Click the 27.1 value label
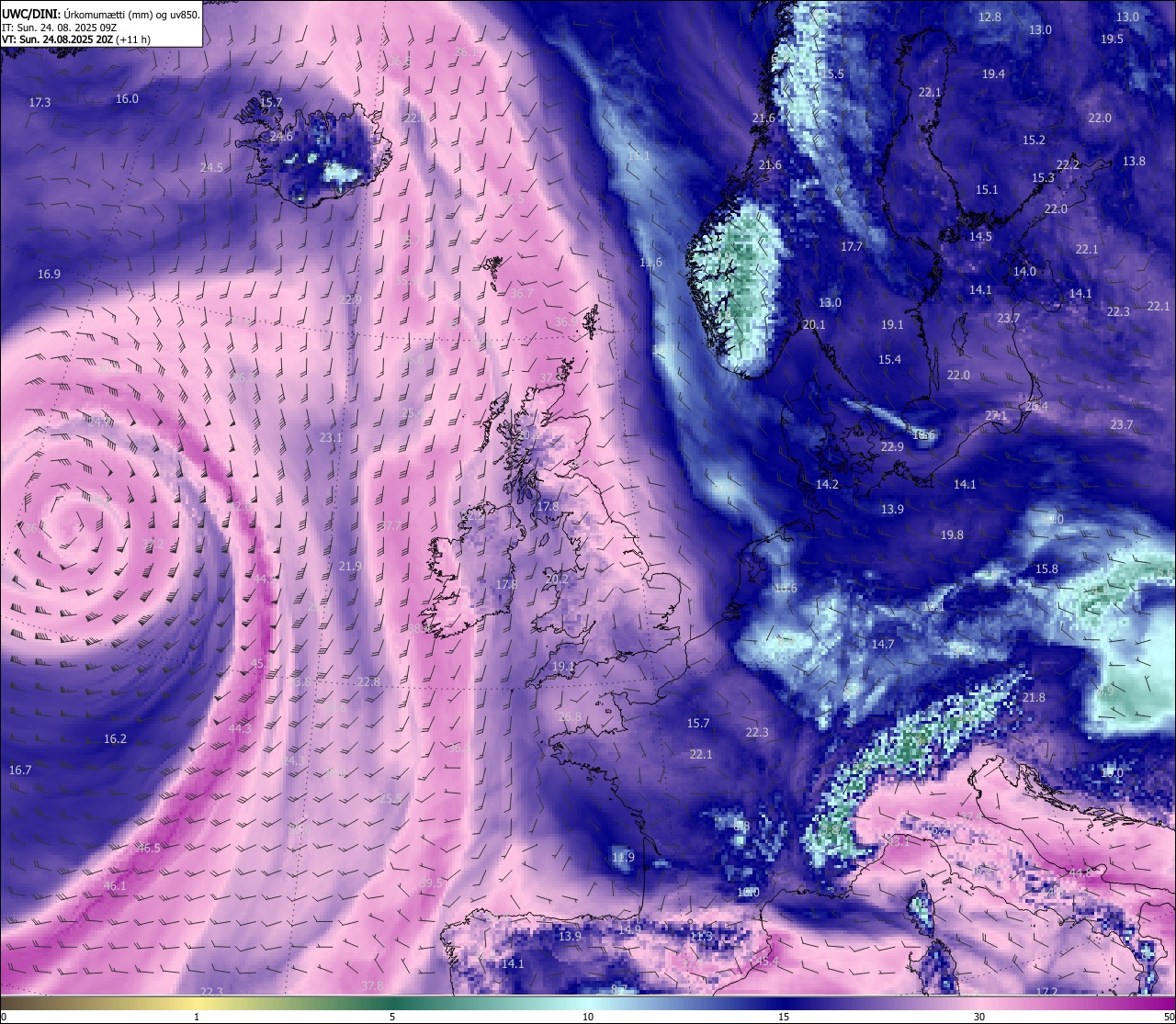 [x=996, y=417]
